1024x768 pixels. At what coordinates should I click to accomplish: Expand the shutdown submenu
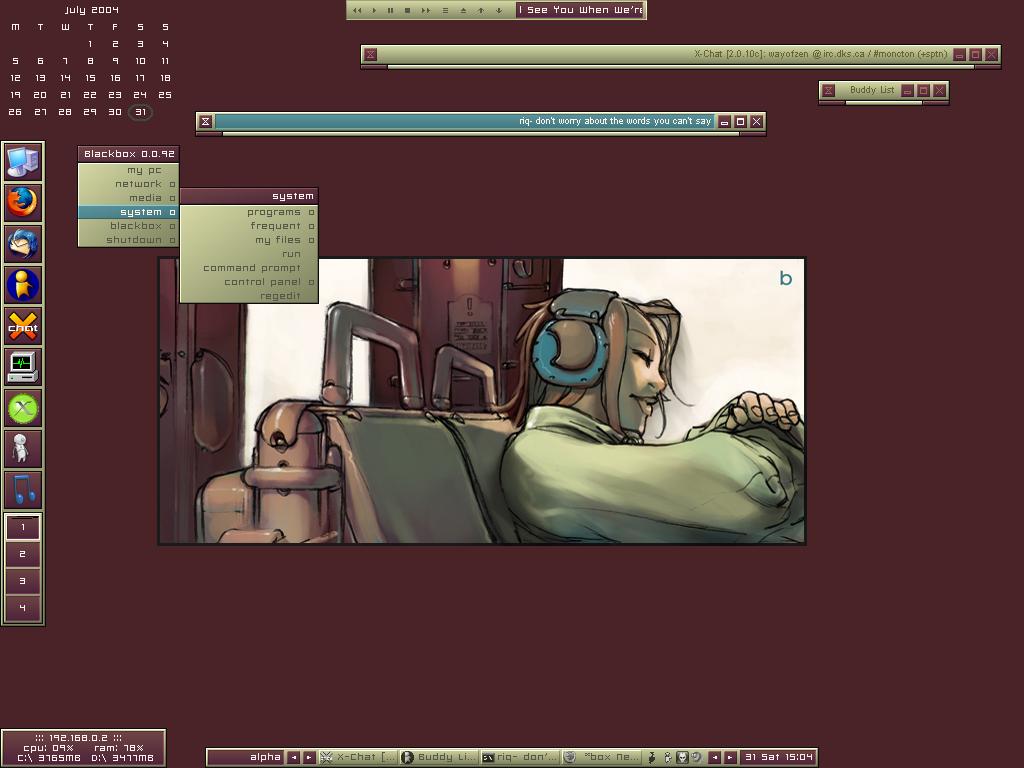click(128, 240)
